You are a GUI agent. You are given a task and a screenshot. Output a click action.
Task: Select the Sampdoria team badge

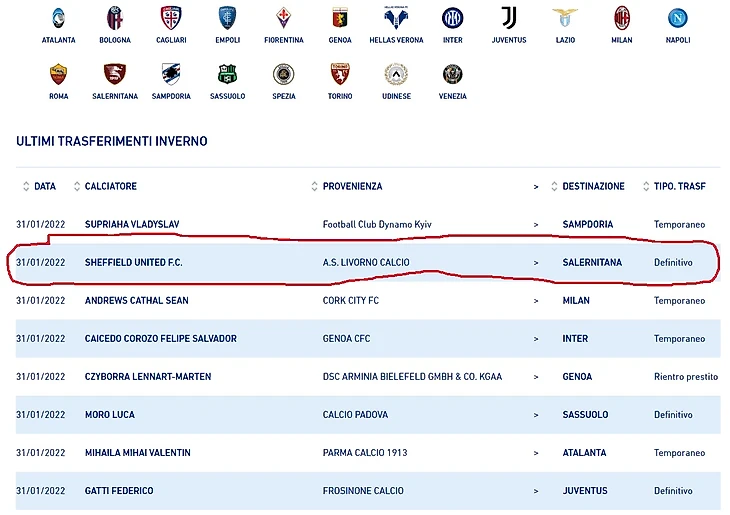tap(171, 74)
